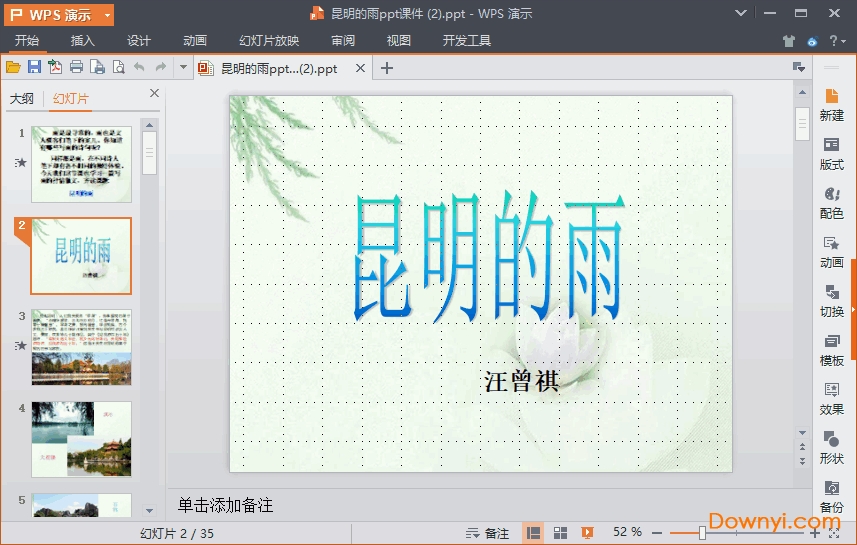Open the 插入 ribbon tab
Image resolution: width=857 pixels, height=545 pixels.
(x=83, y=40)
